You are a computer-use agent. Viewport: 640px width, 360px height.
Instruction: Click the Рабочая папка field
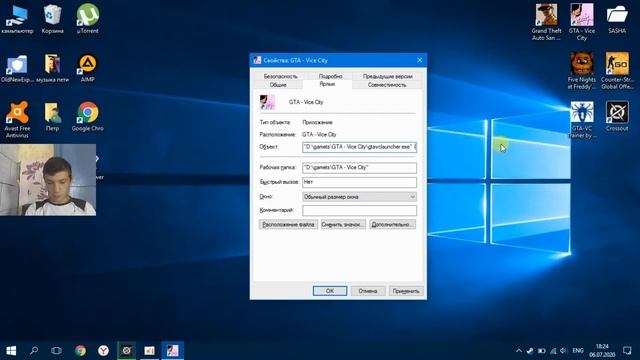point(359,168)
